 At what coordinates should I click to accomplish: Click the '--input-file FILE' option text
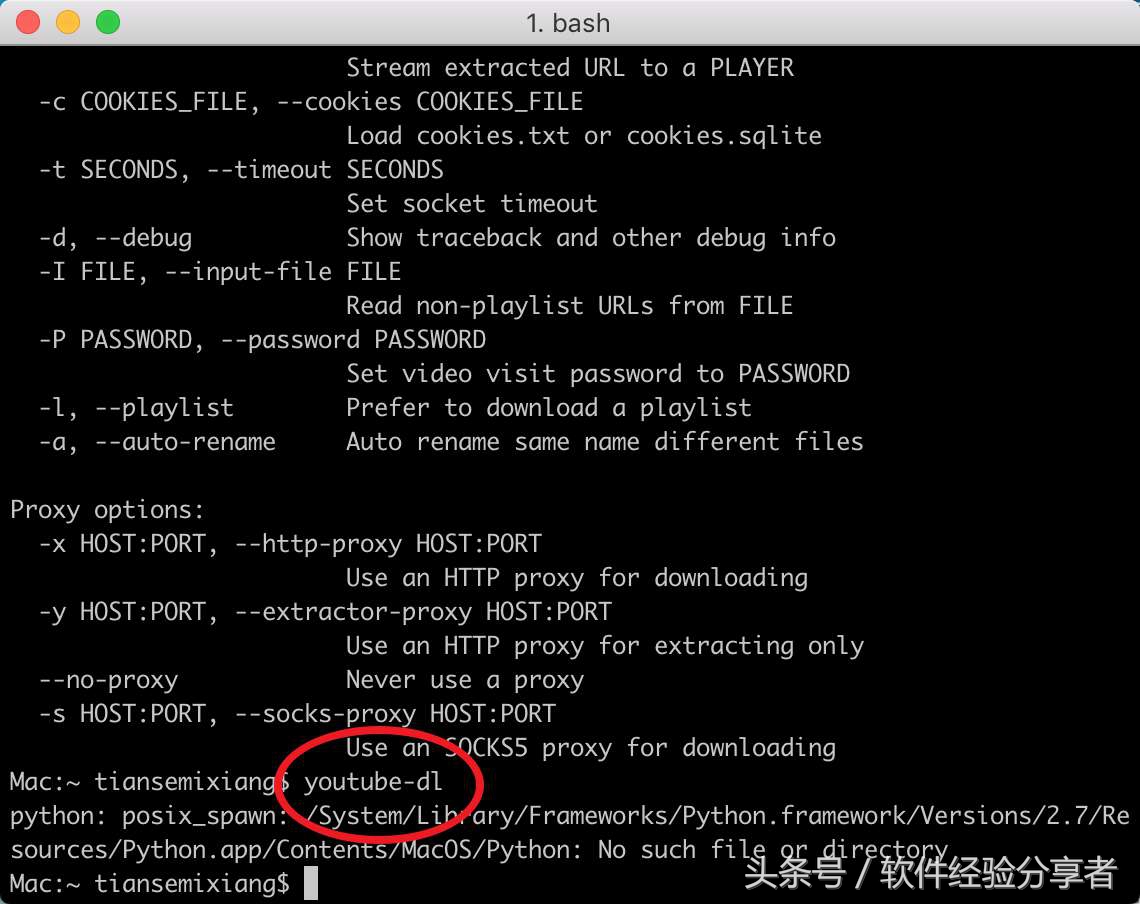pyautogui.click(x=283, y=272)
